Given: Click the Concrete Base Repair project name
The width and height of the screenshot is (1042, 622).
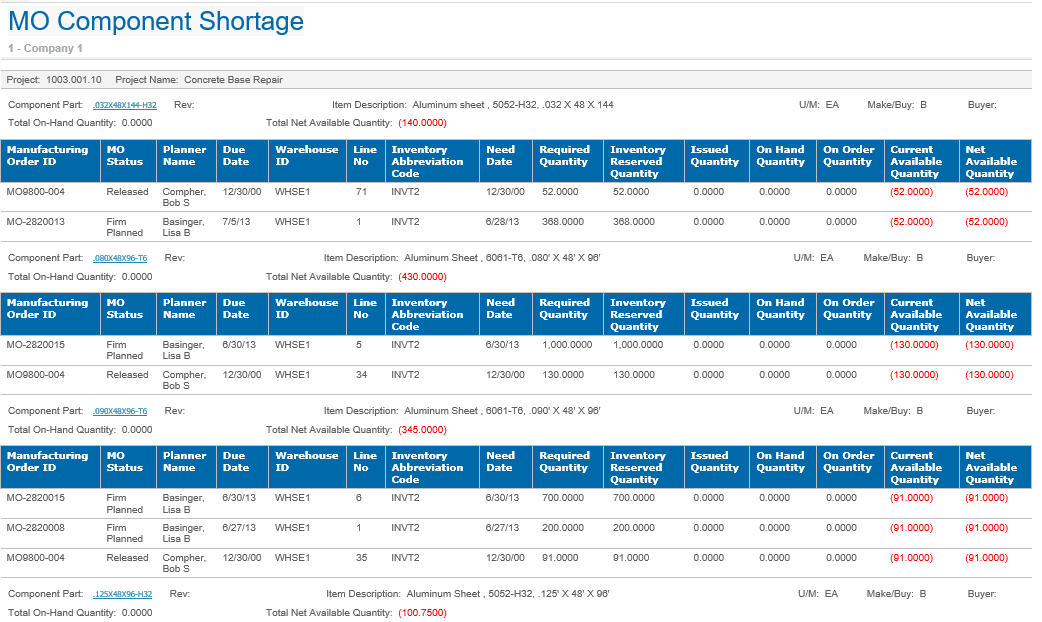Looking at the screenshot, I should click(233, 80).
